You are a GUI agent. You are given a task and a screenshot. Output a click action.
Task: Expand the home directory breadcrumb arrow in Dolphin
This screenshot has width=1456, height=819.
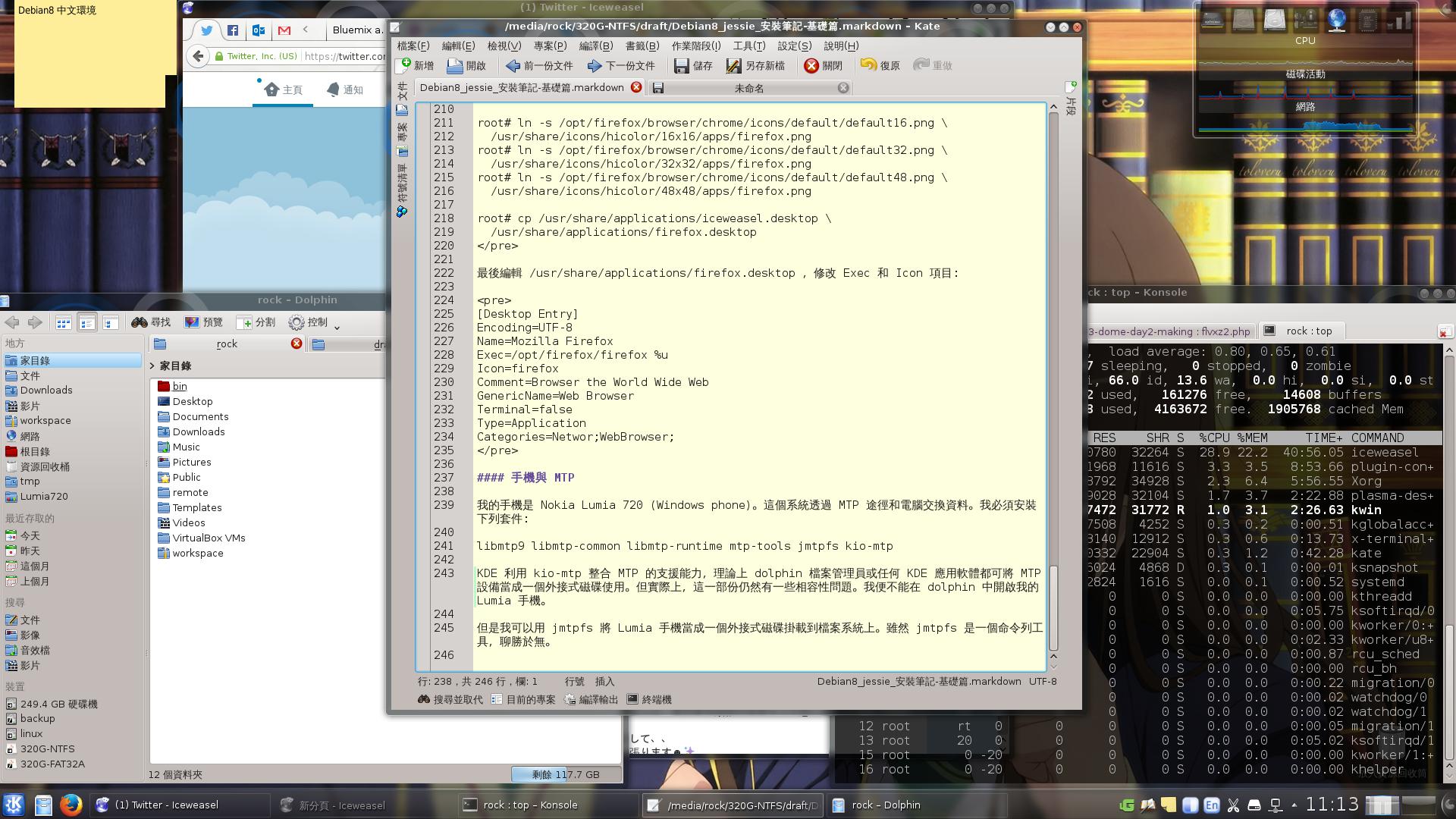click(x=152, y=366)
